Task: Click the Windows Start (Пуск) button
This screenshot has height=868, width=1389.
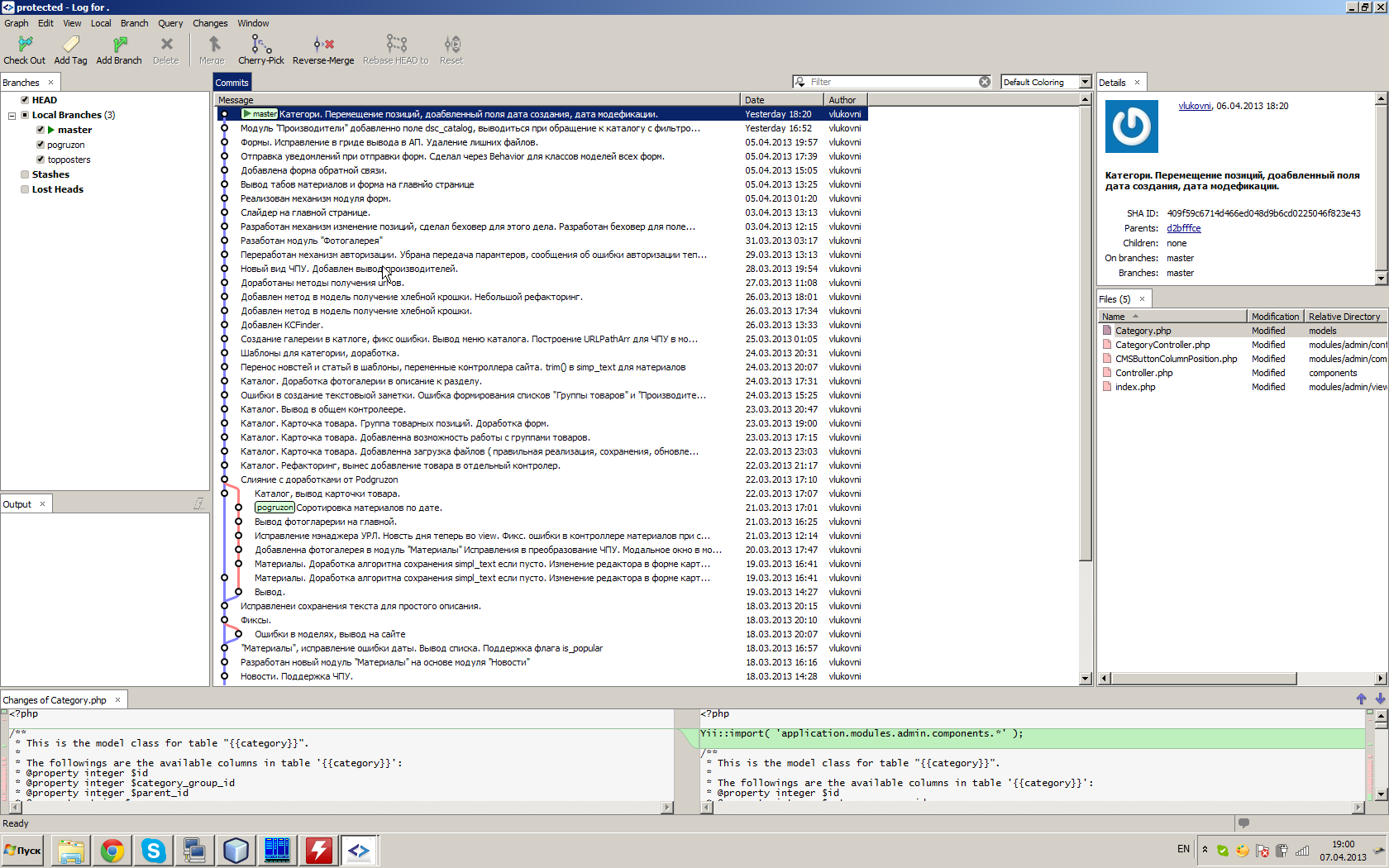Action: tap(23, 850)
